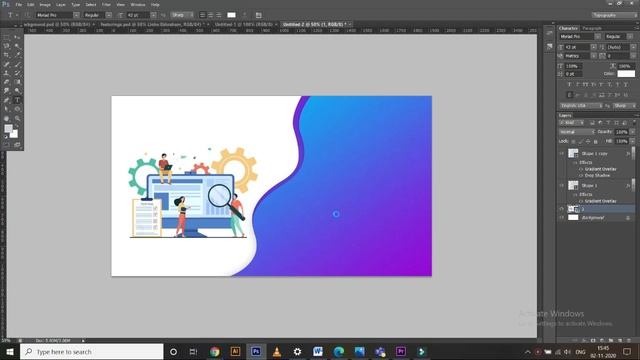The height and width of the screenshot is (360, 640).
Task: Open the Filter menu
Action: pyautogui.click(x=106, y=4)
